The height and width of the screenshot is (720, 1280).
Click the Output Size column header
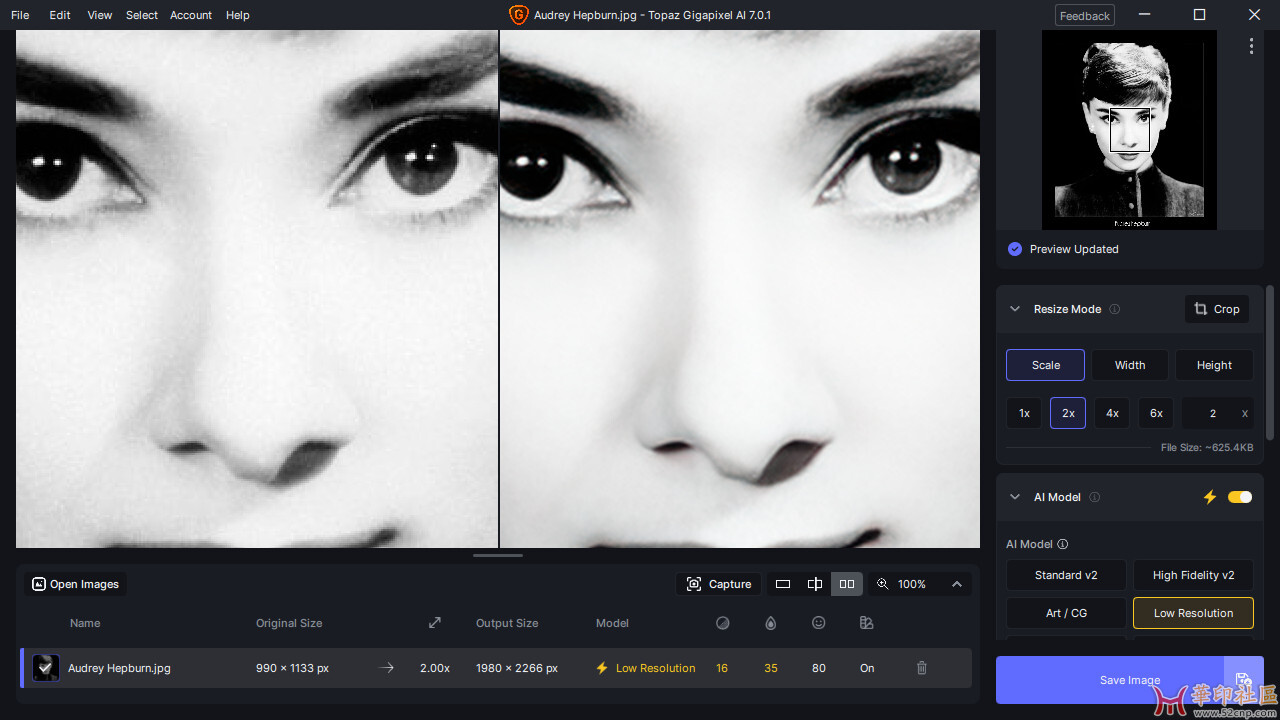[x=507, y=623]
